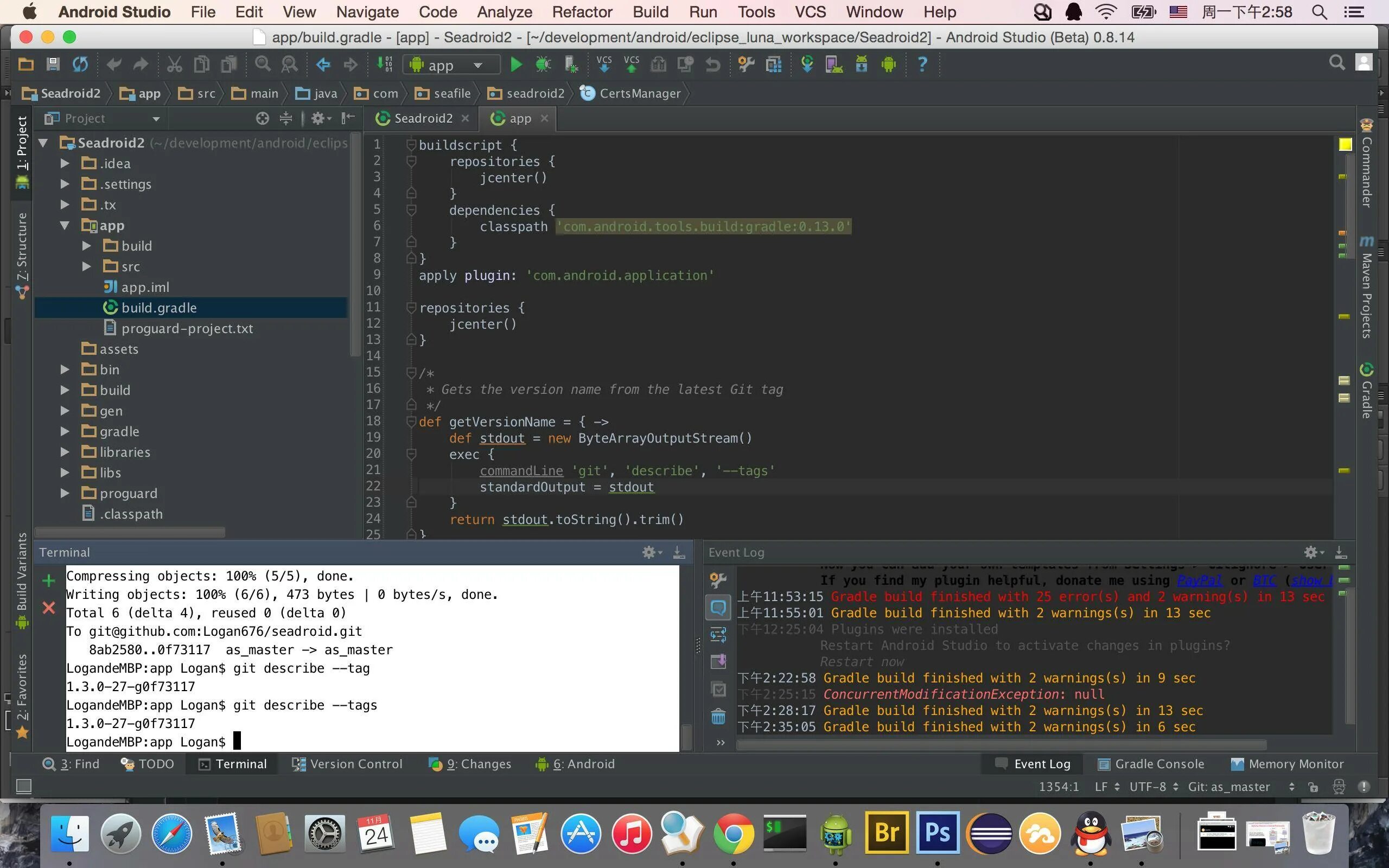Click the Save All disk icon
Image resolution: width=1389 pixels, height=868 pixels.
[53, 65]
